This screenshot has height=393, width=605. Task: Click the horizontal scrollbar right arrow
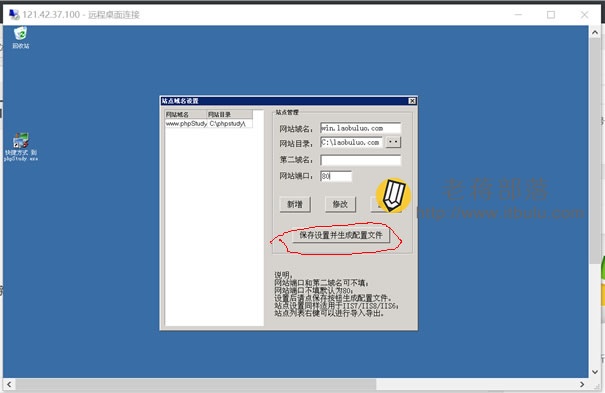(582, 385)
